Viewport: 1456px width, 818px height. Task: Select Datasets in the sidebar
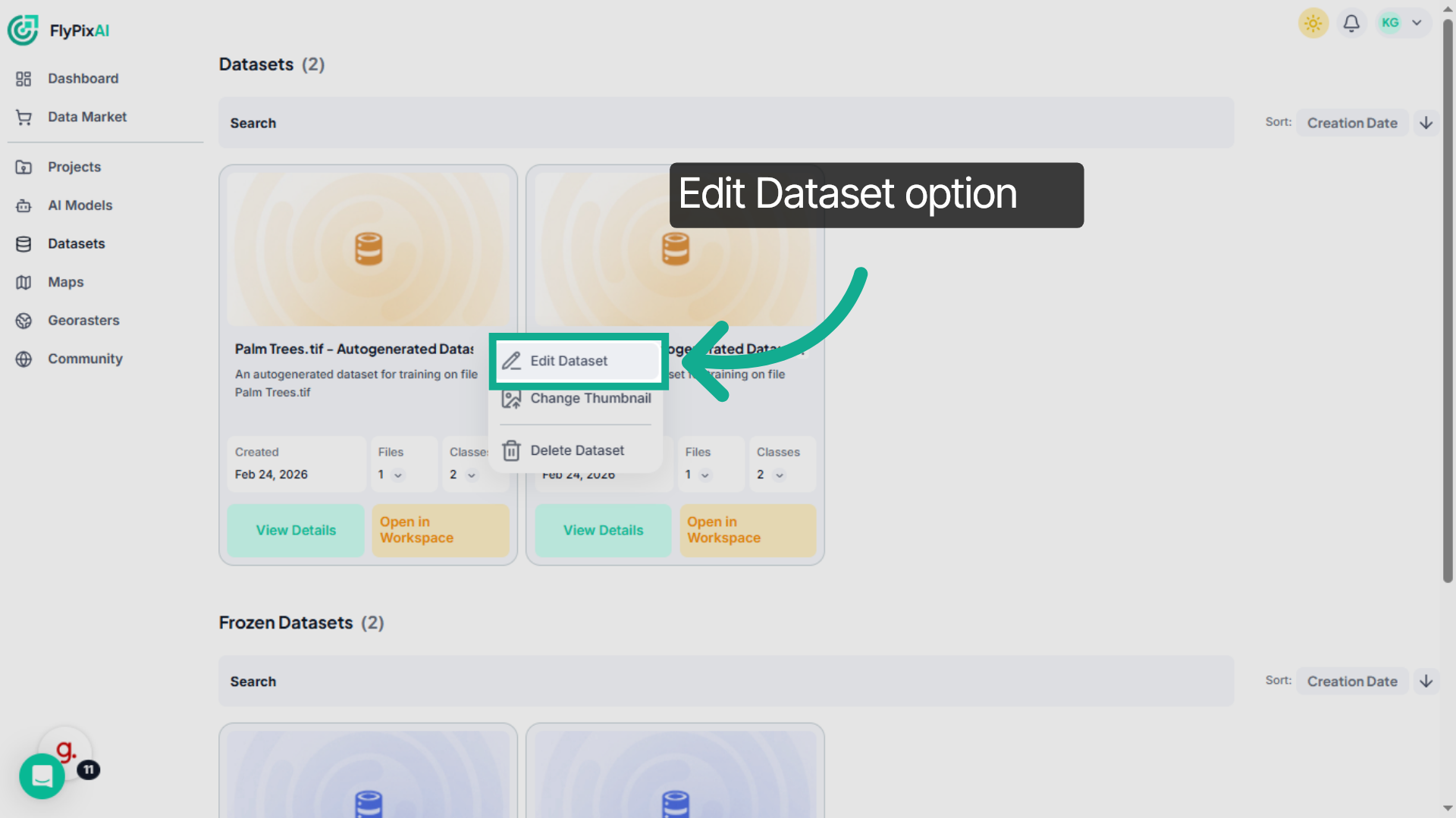point(76,244)
